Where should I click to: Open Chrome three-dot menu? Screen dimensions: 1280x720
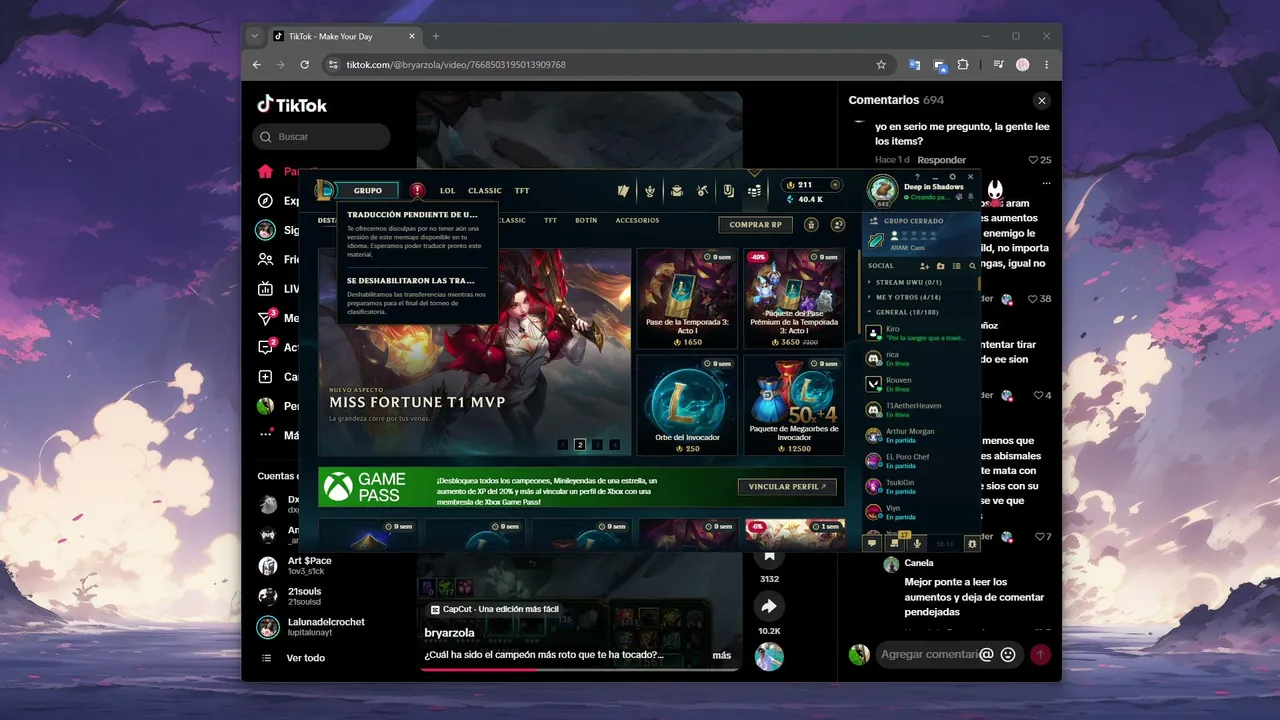tap(1047, 65)
